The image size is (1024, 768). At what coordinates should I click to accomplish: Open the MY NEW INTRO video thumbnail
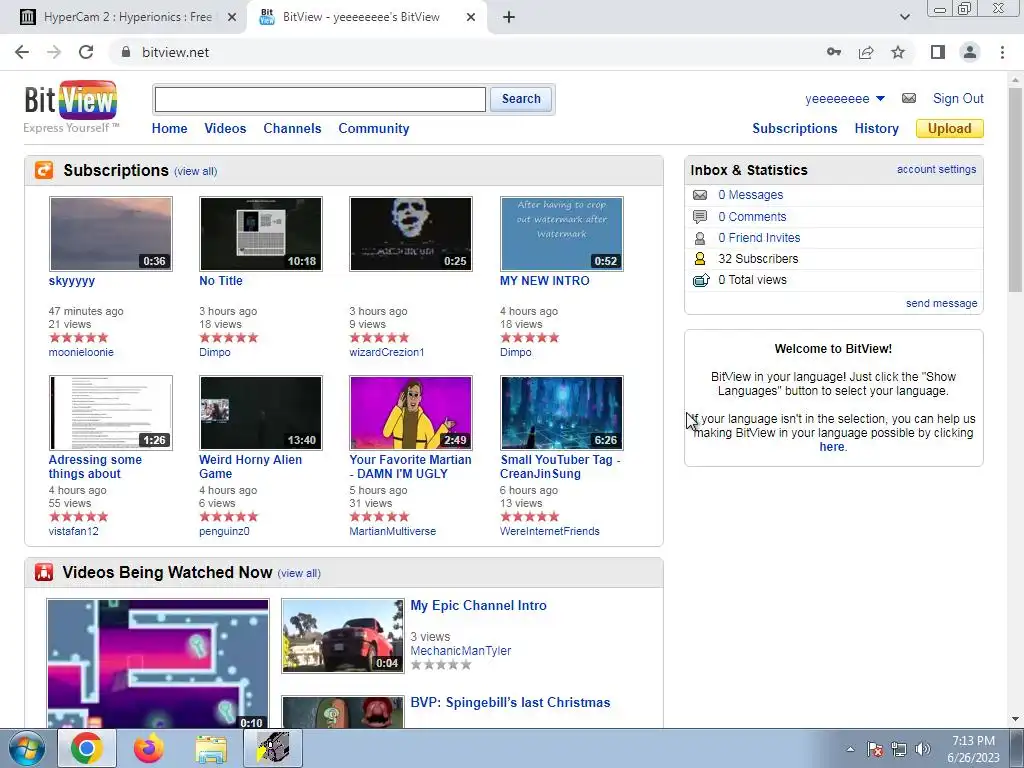pos(562,234)
